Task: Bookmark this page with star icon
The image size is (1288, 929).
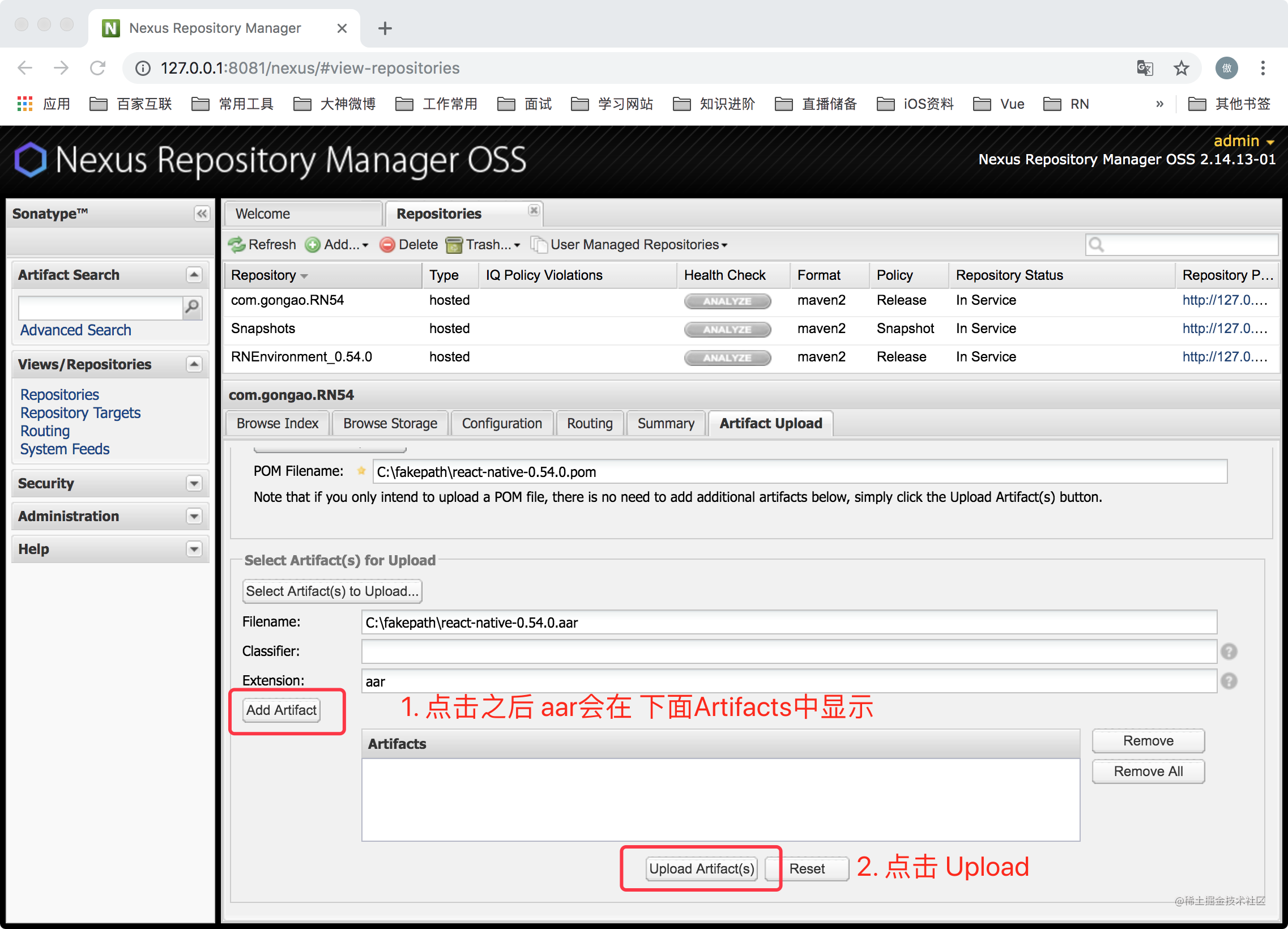Action: pos(1182,68)
